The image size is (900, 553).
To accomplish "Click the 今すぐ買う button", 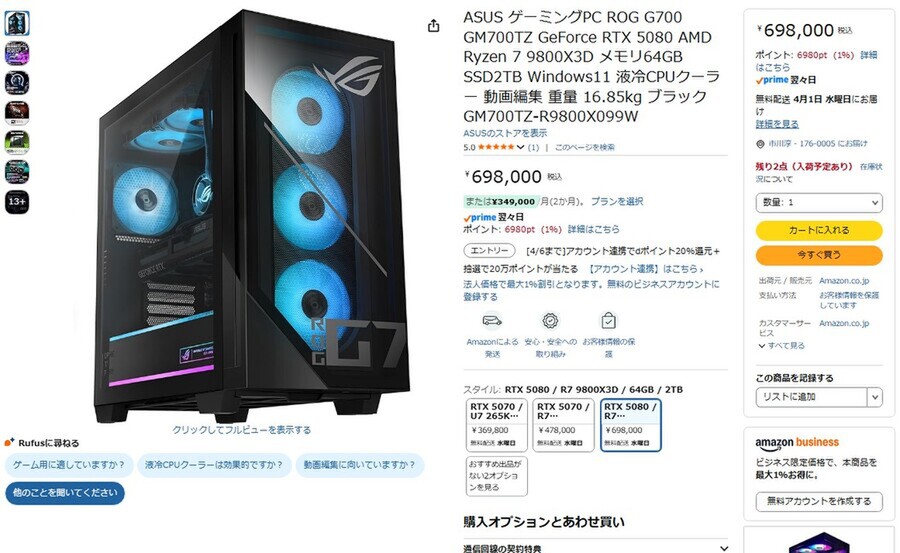I will point(818,255).
